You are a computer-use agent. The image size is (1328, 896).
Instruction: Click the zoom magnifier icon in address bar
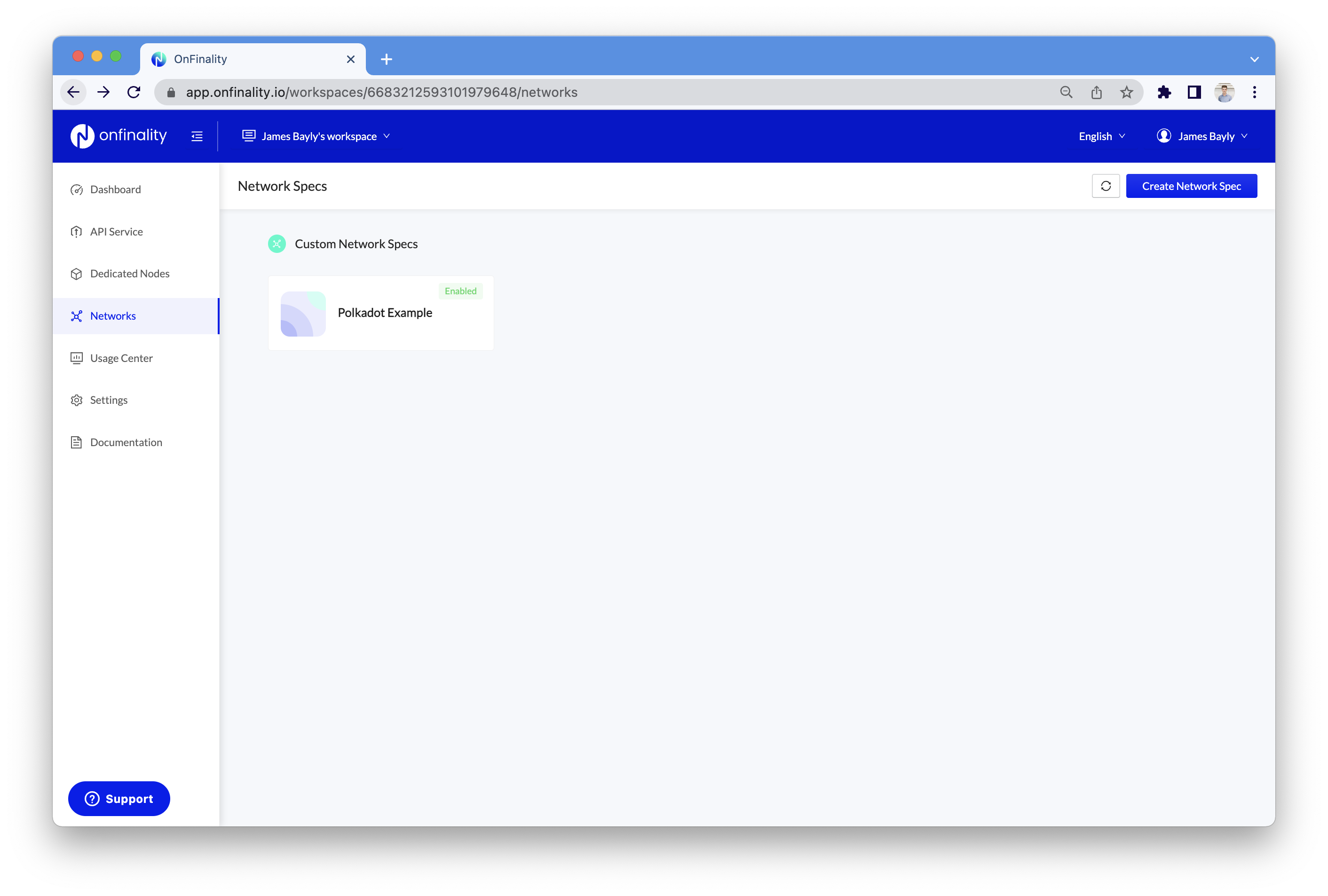[1066, 92]
